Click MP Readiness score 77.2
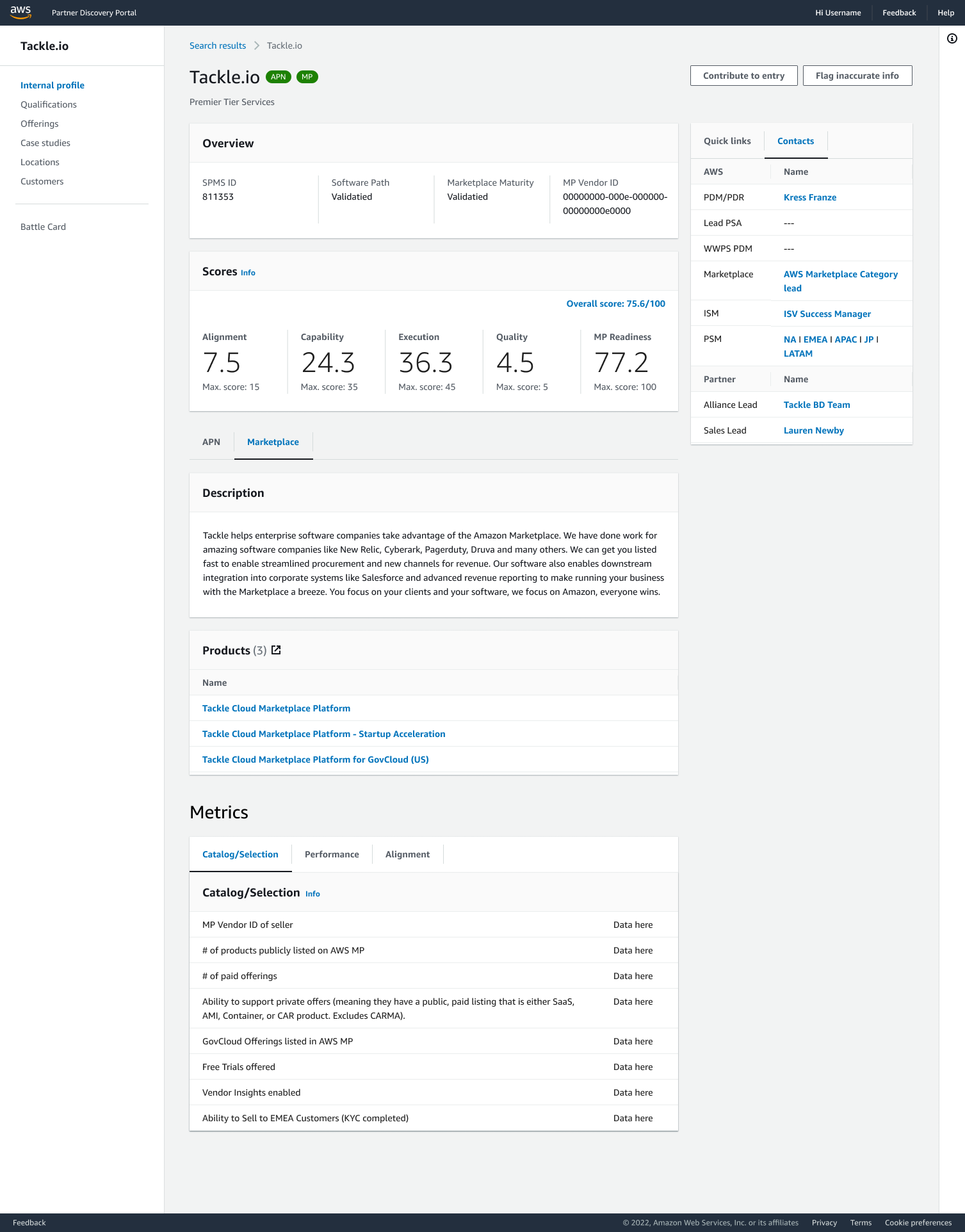 pos(621,362)
